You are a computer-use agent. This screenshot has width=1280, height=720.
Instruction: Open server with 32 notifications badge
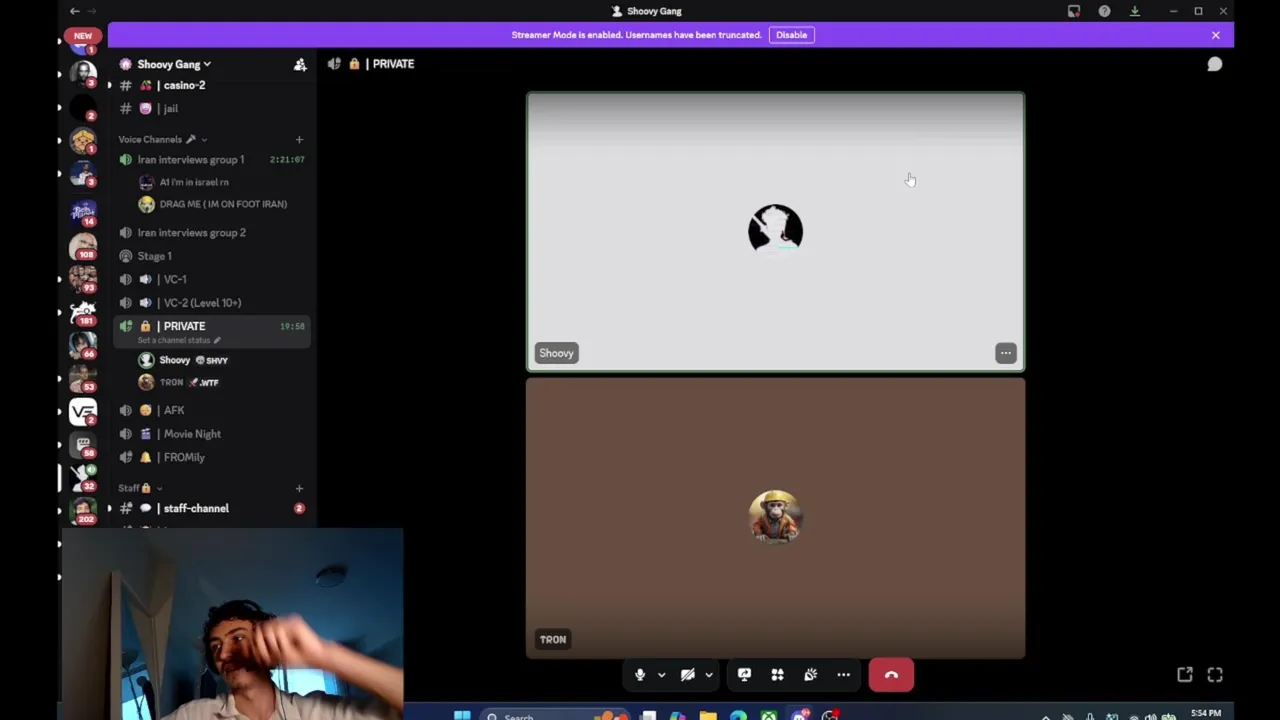coord(83,478)
